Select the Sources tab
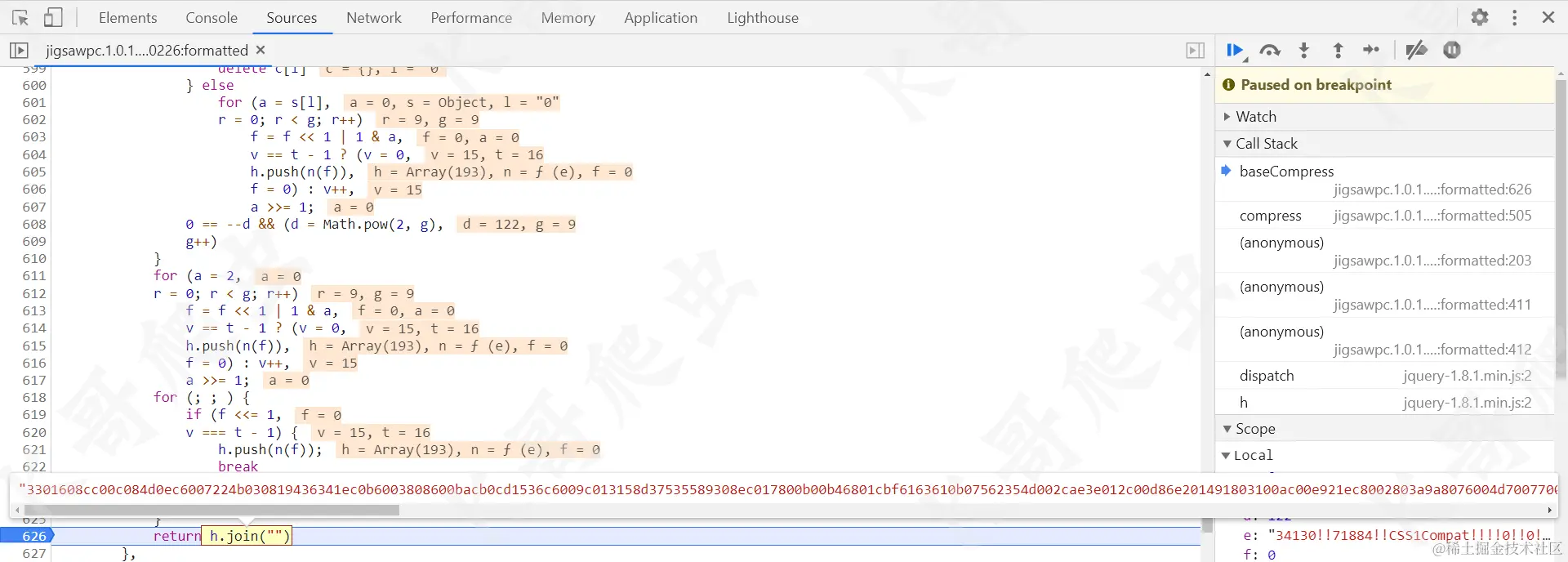The height and width of the screenshot is (562, 1568). tap(292, 17)
